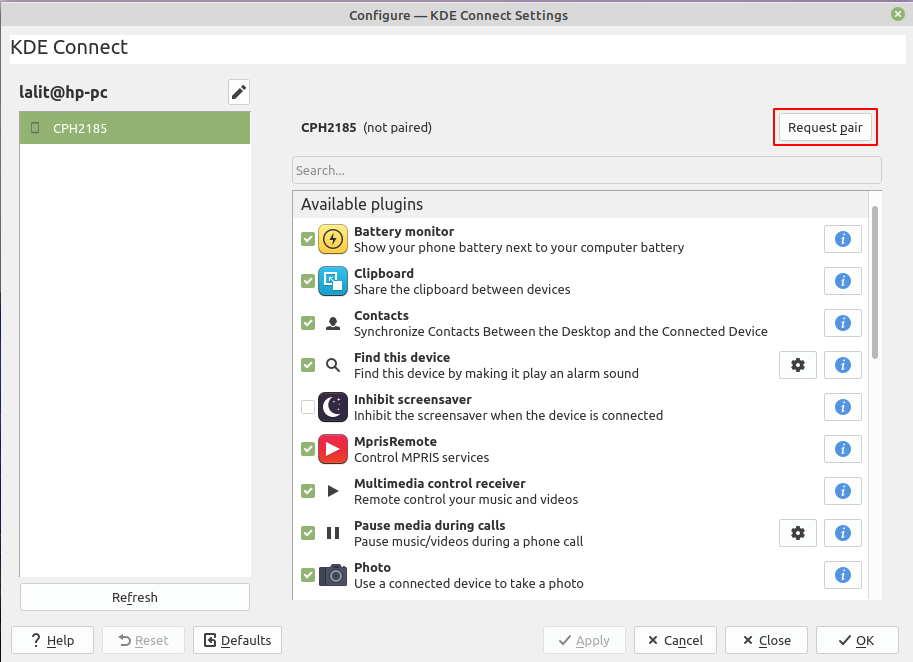Click the plugin list vertical scrollbar

875,280
